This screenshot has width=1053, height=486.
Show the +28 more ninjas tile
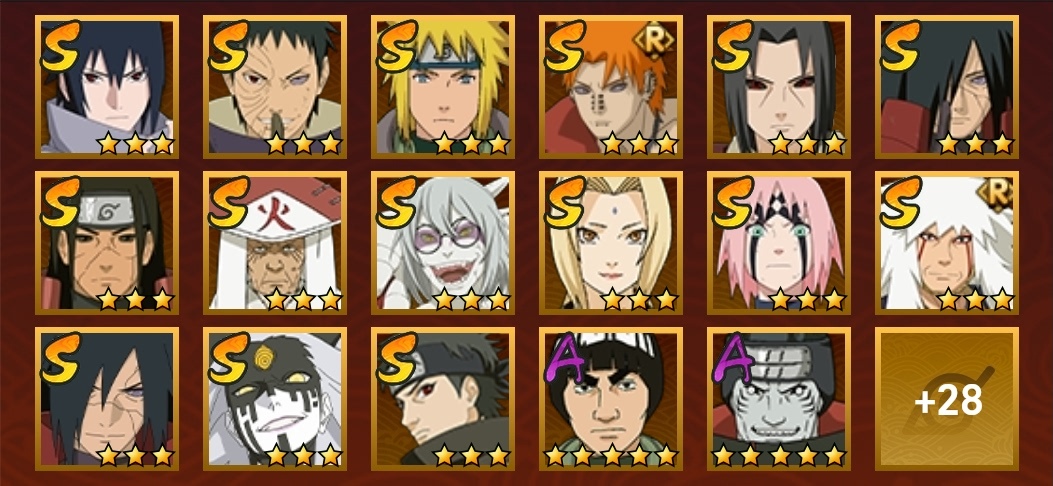click(946, 399)
